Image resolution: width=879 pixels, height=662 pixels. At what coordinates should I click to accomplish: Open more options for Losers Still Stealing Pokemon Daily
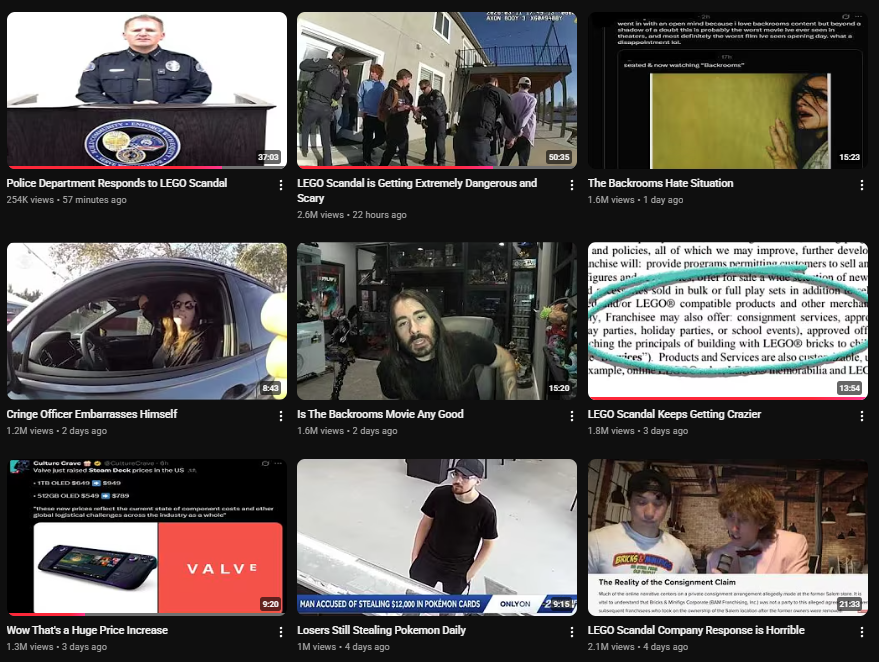(571, 632)
